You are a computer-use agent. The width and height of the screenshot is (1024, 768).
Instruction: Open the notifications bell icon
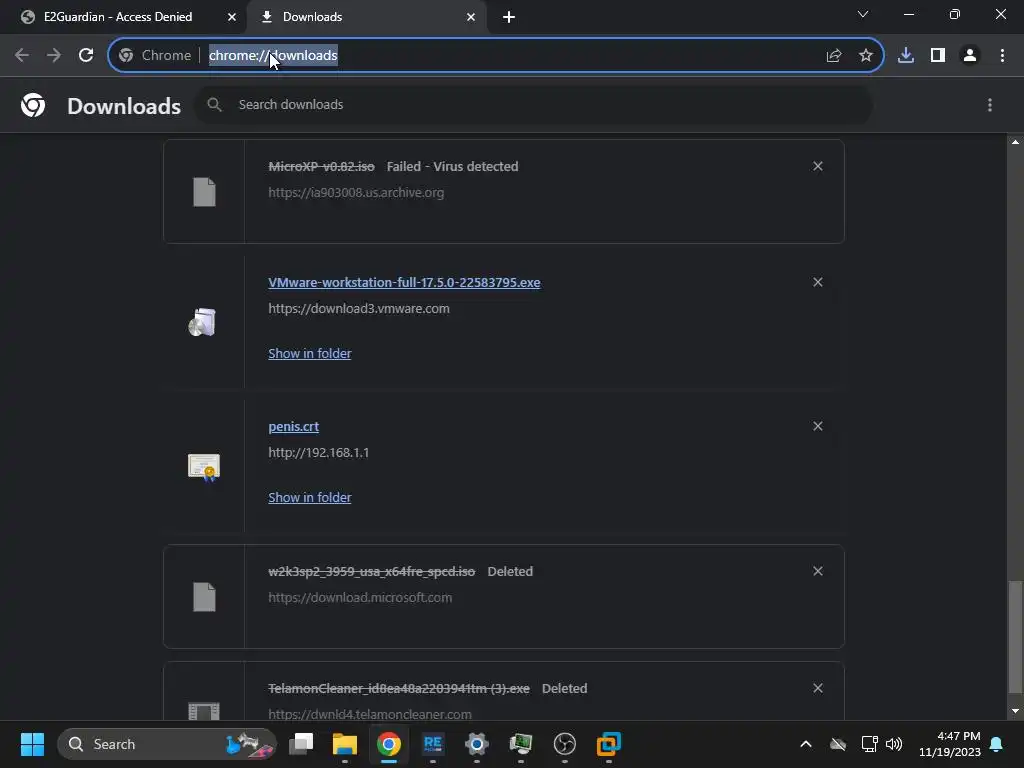coord(997,744)
